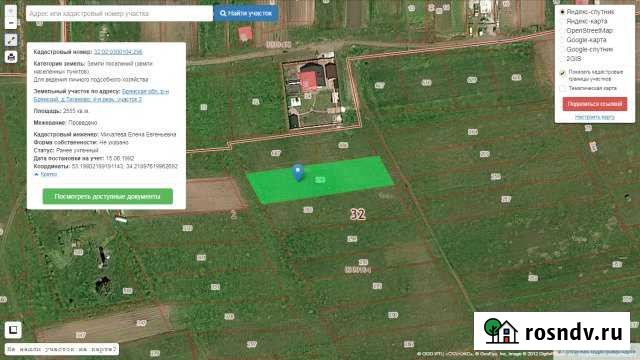
Task: Zoom in the map with plus button
Action: (x=11, y=11)
